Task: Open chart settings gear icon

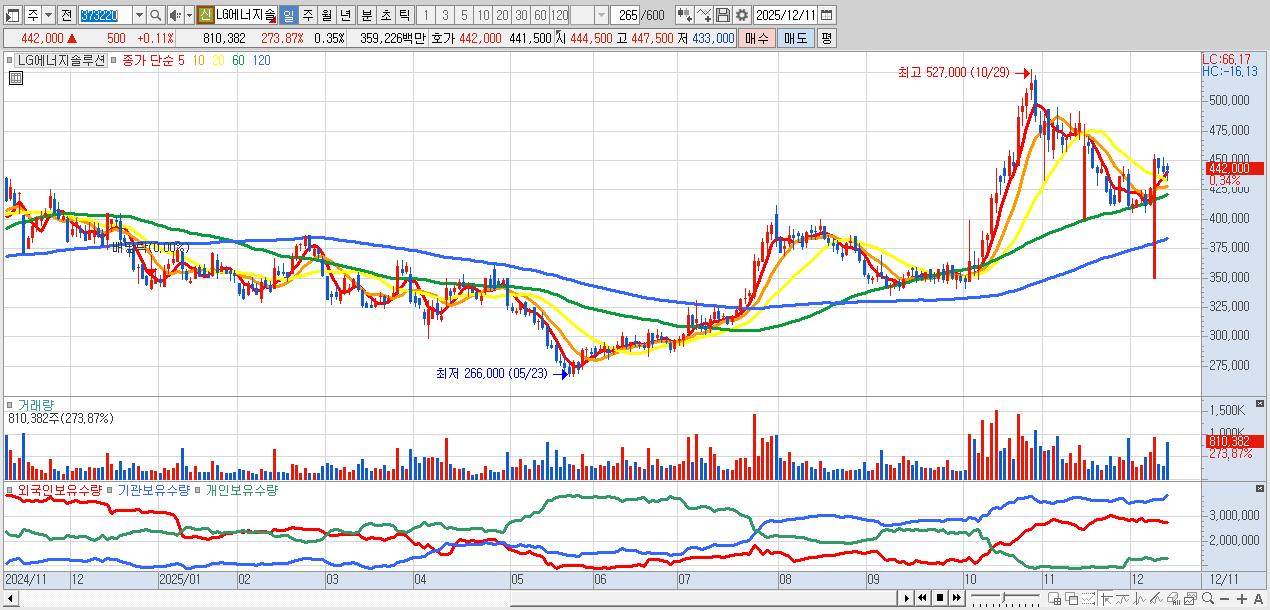Action: click(x=742, y=16)
